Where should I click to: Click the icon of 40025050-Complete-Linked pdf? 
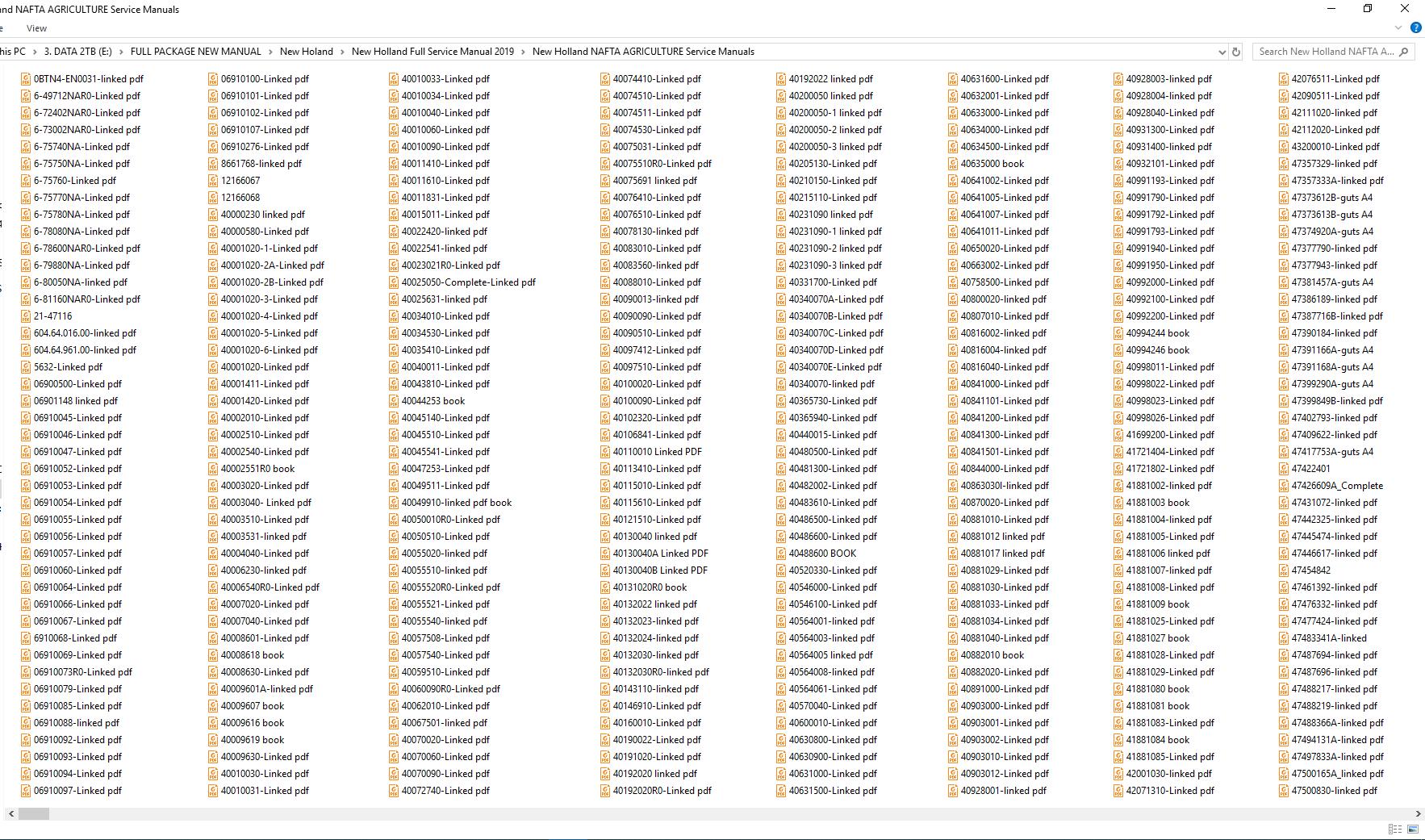click(394, 282)
